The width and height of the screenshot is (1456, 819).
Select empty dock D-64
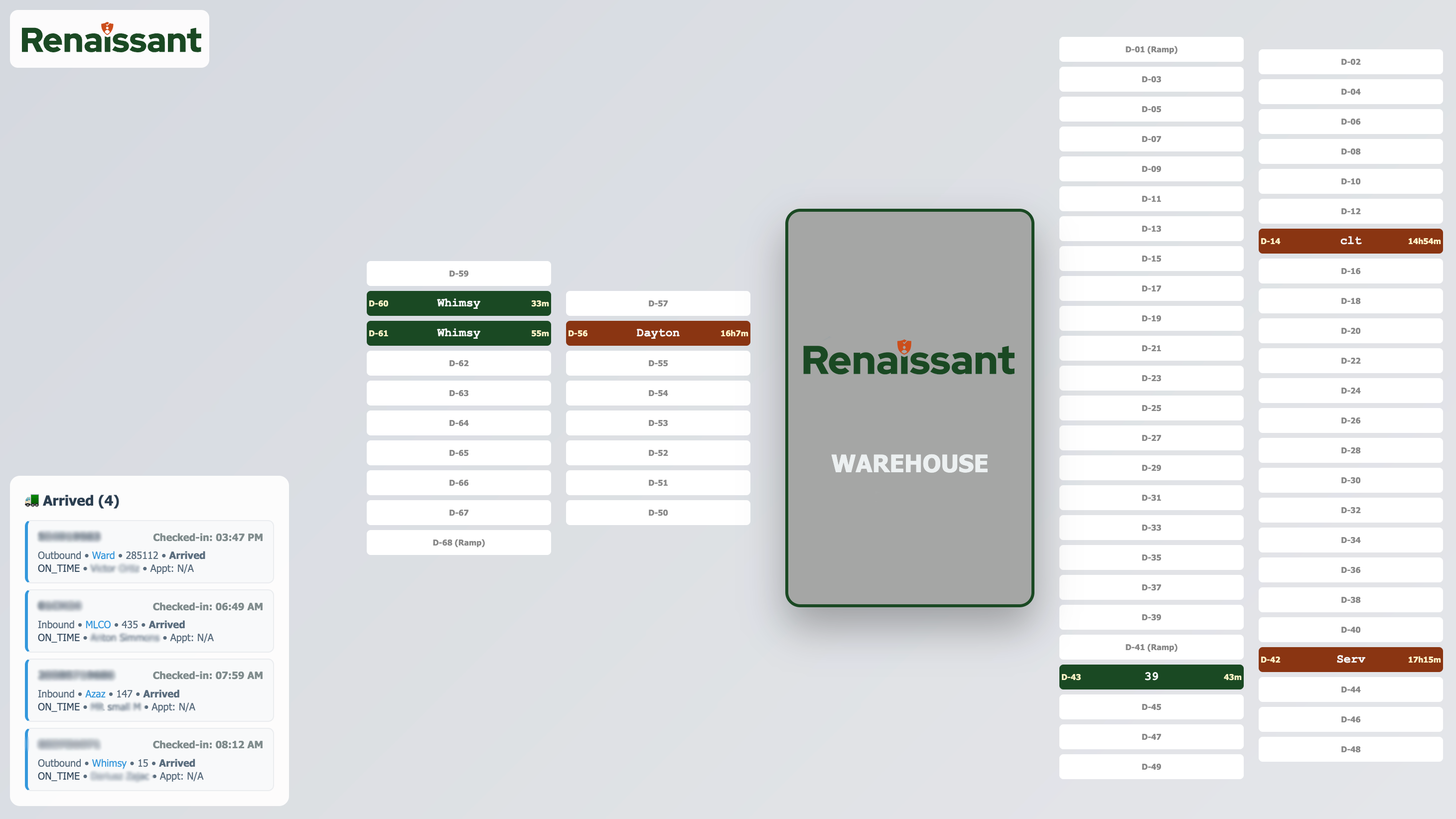(x=458, y=423)
